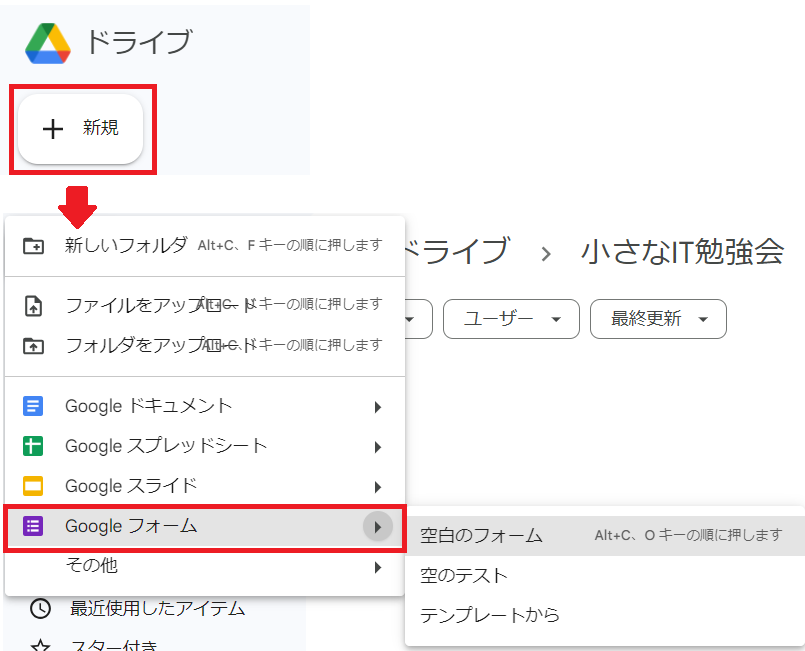The height and width of the screenshot is (651, 805).
Task: Choose 空のテスト in the submenu
Action: (x=464, y=576)
